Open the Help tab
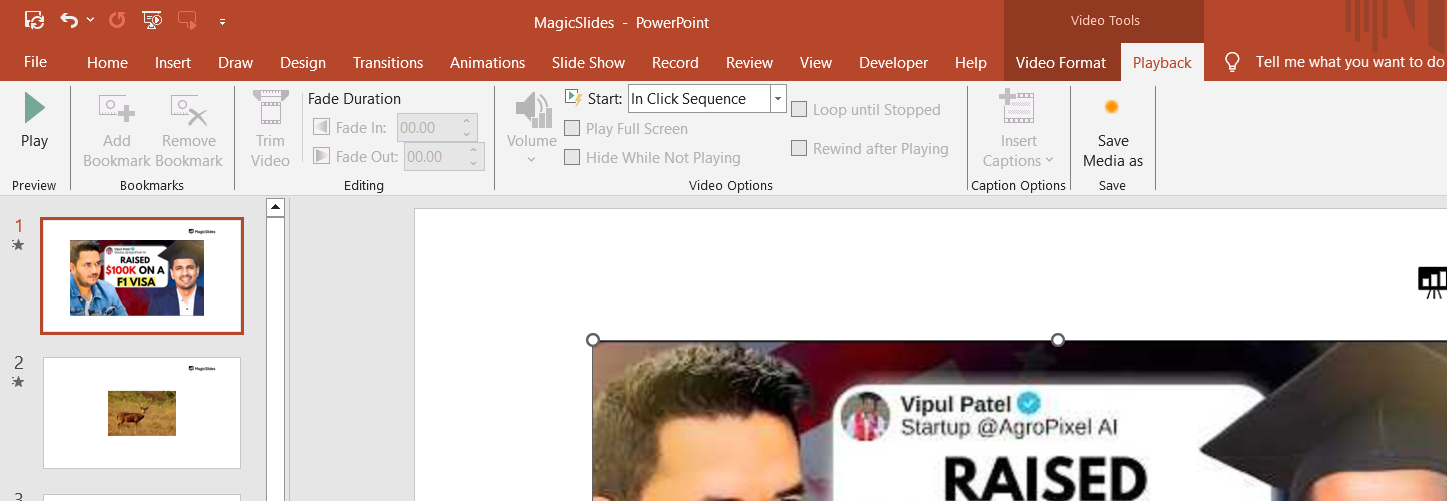 coord(971,62)
